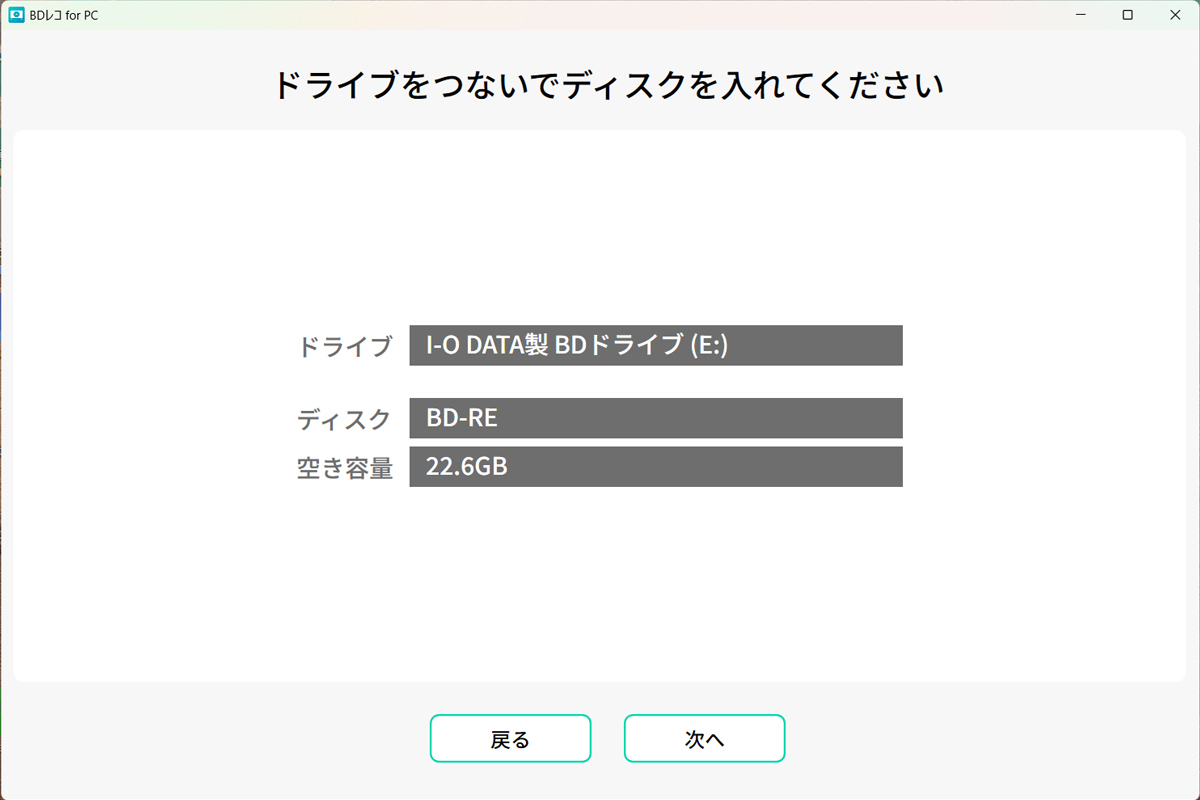This screenshot has height=800, width=1200.
Task: Click inside the white content area
Action: click(600, 600)
